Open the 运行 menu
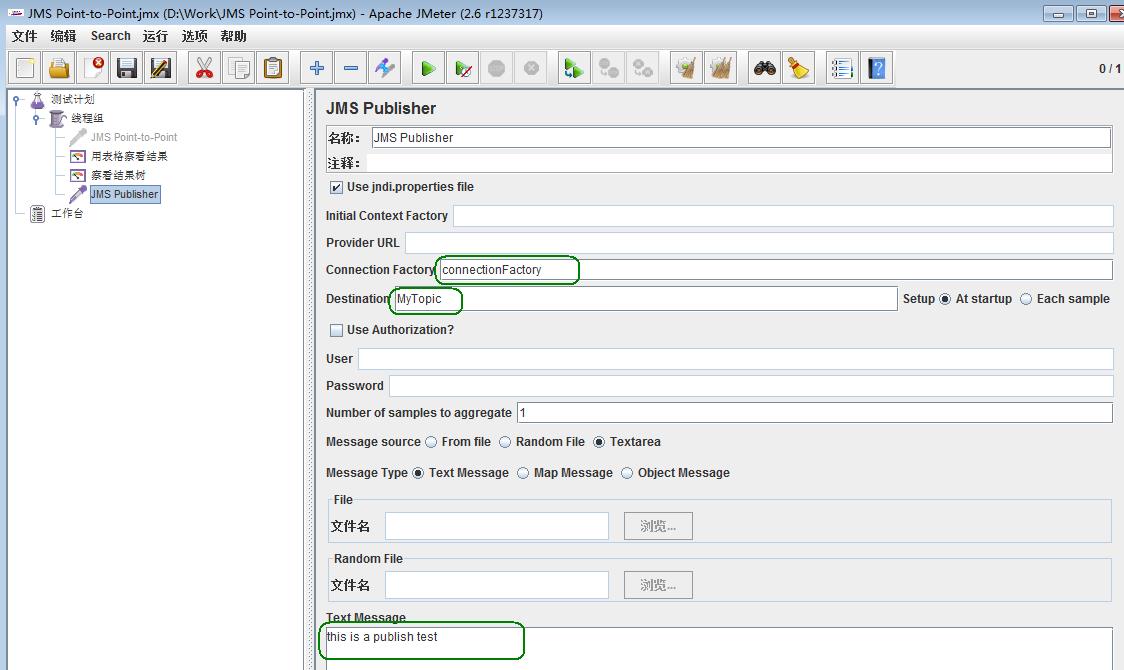Screen dimensions: 1124x670 tap(155, 36)
